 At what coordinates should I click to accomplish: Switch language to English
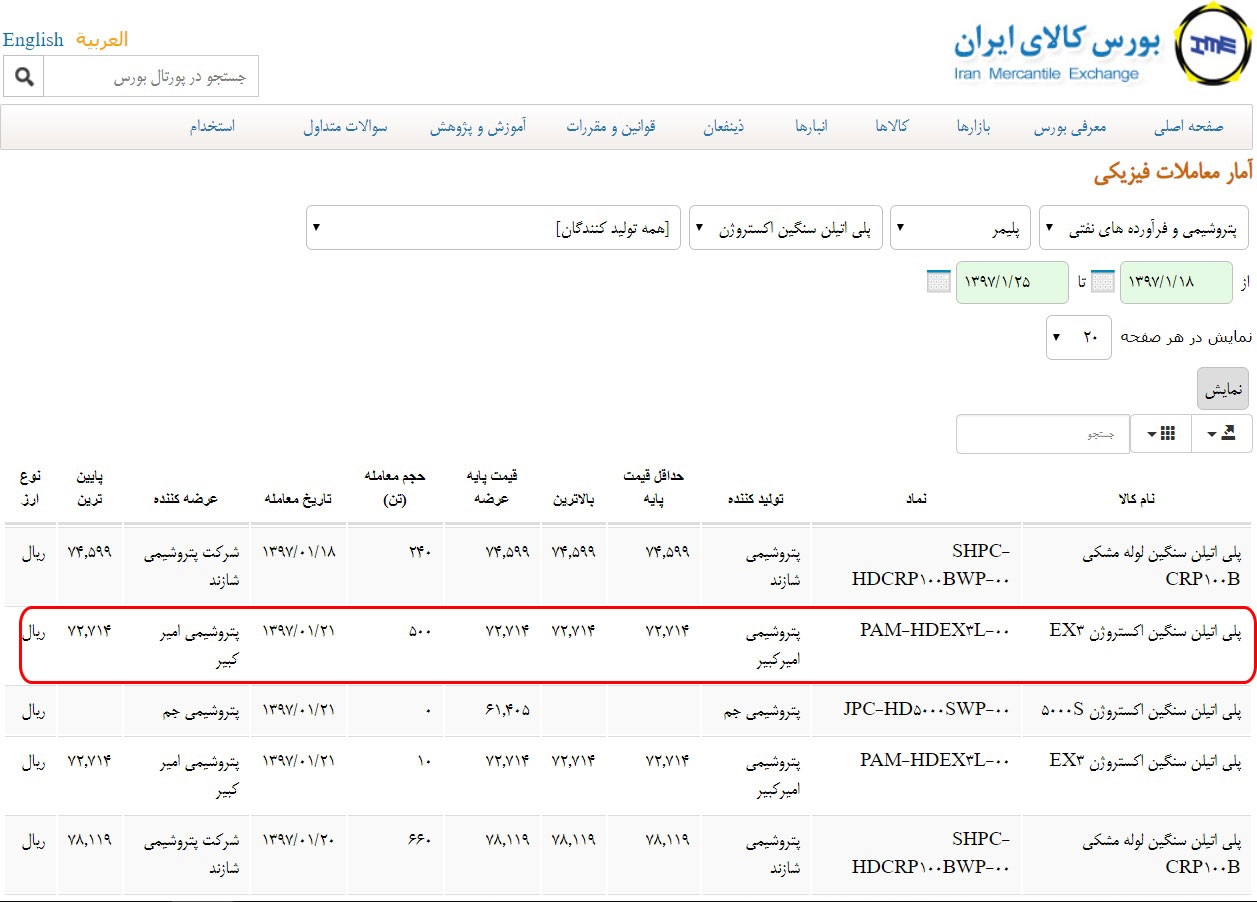(33, 40)
